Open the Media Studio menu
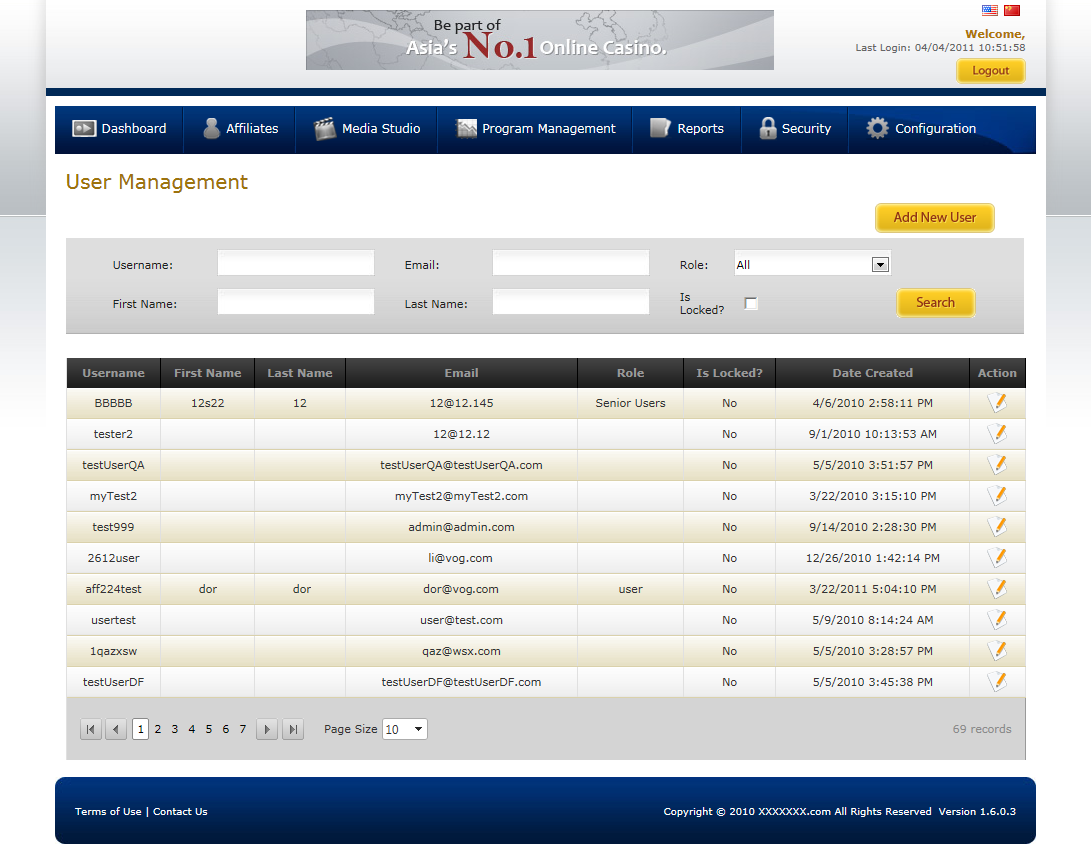The image size is (1091, 853). 367,129
